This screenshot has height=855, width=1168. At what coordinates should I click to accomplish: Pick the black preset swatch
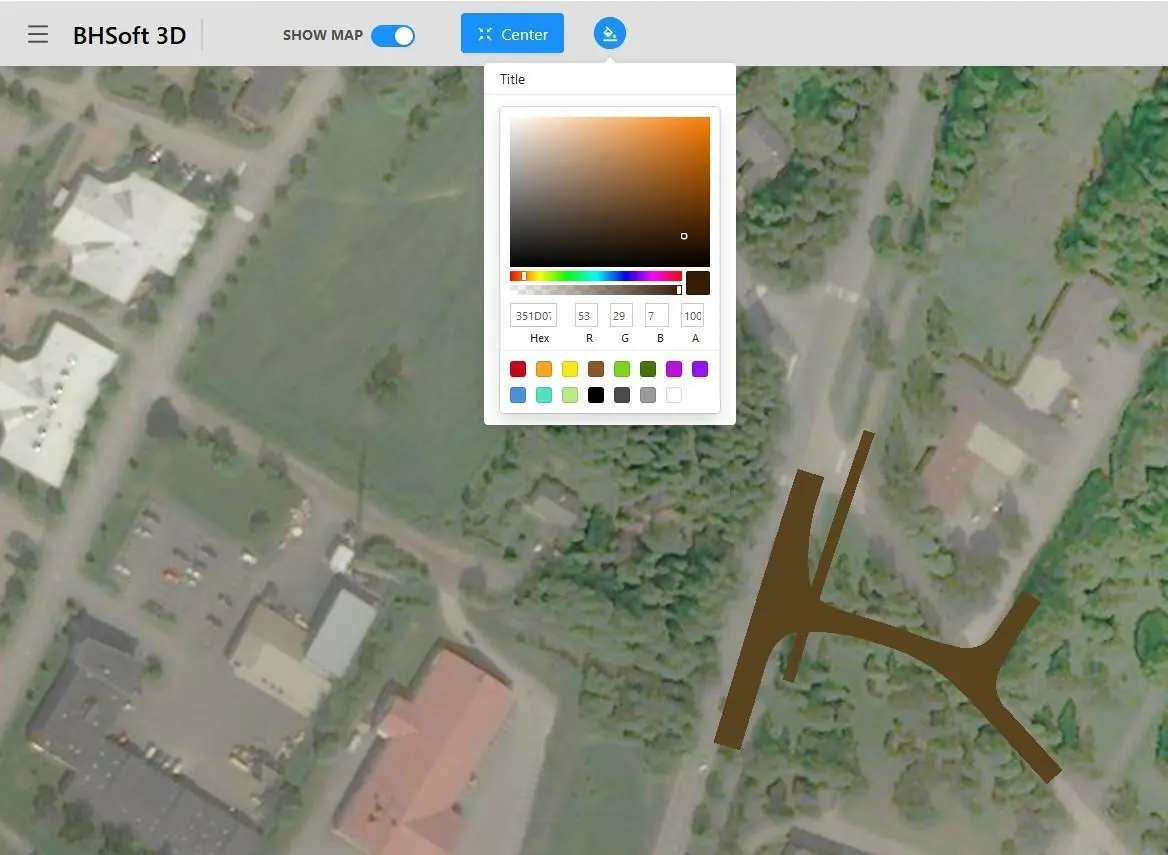596,395
